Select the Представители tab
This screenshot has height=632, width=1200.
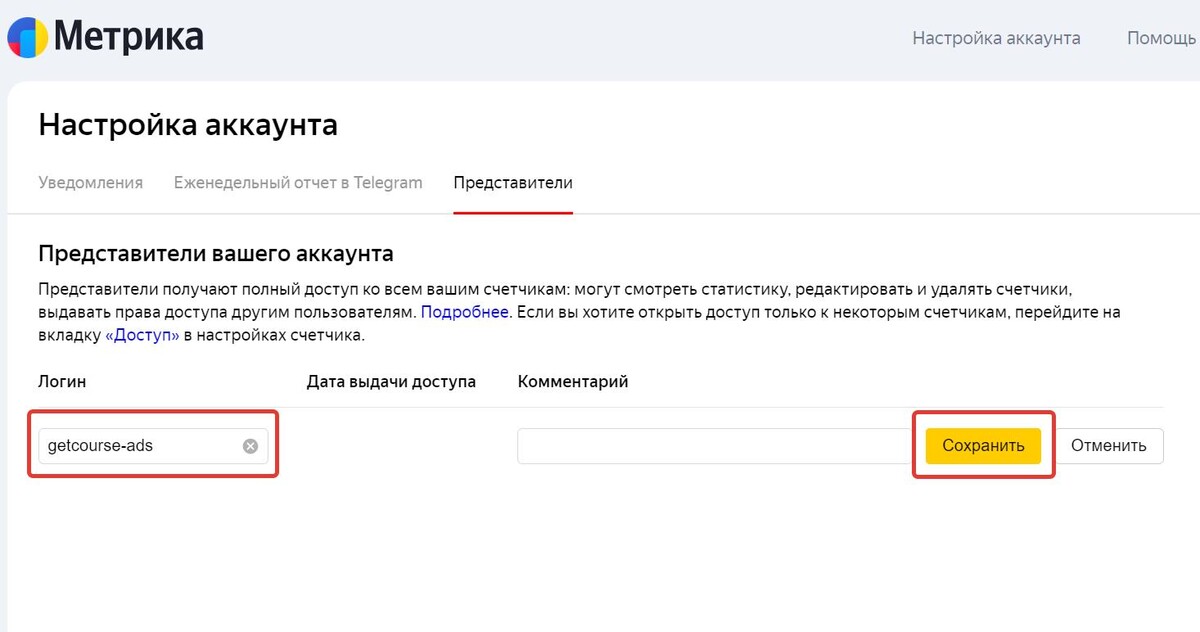coord(513,183)
